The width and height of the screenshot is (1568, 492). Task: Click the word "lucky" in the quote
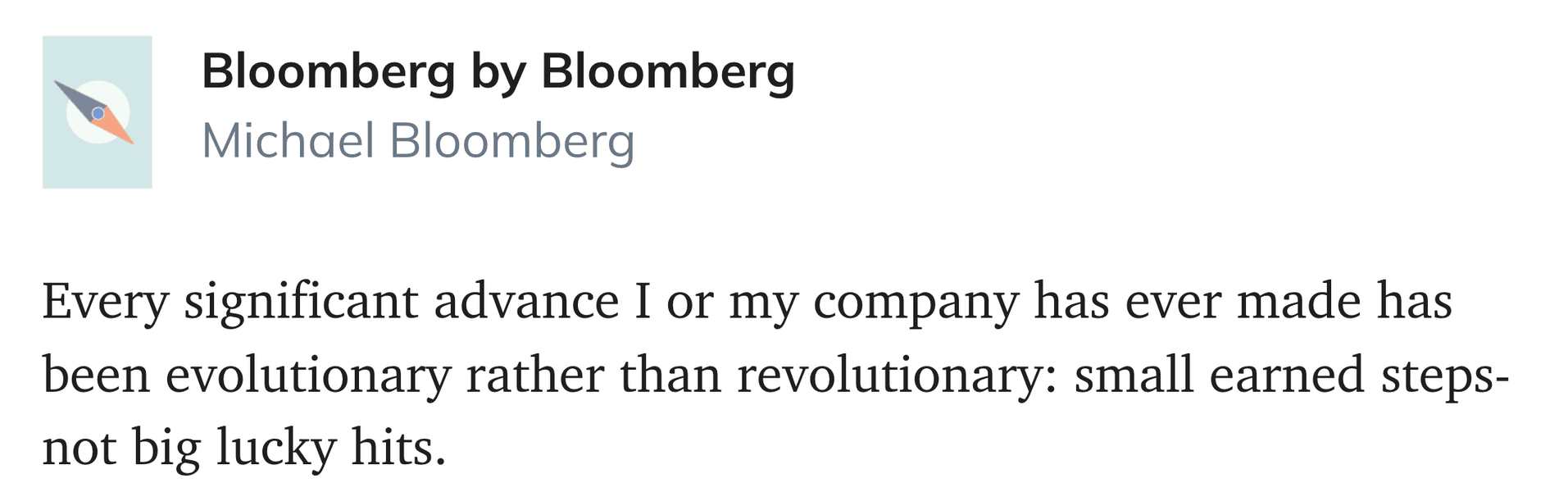276,449
